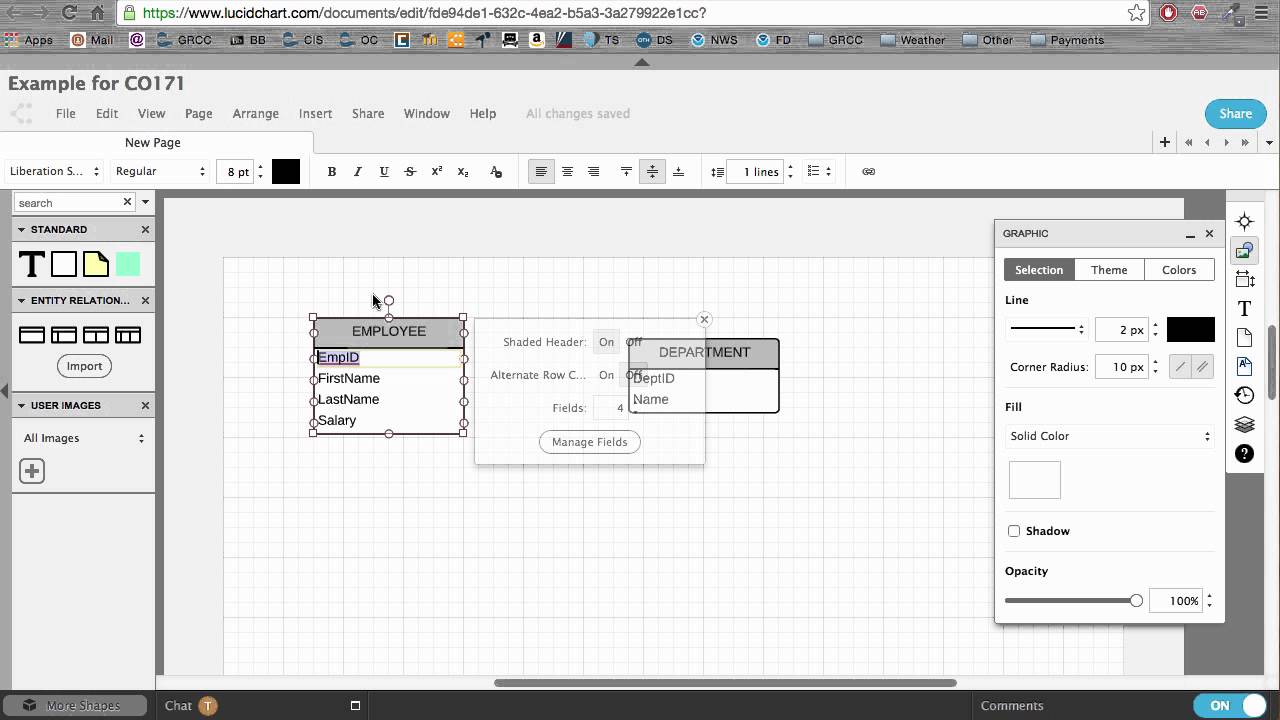Toggle bold text formatting
This screenshot has width=1280, height=720.
click(331, 172)
